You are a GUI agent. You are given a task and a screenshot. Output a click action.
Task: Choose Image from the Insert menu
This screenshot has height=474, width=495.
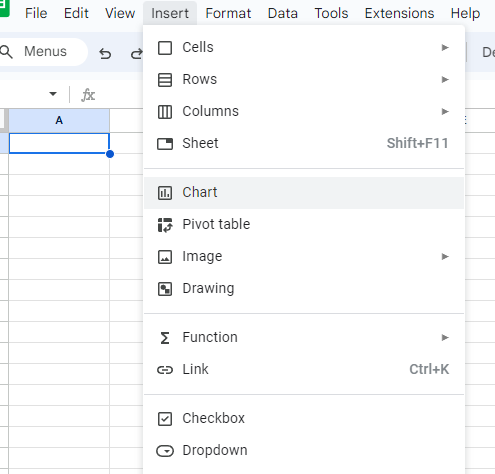304,256
